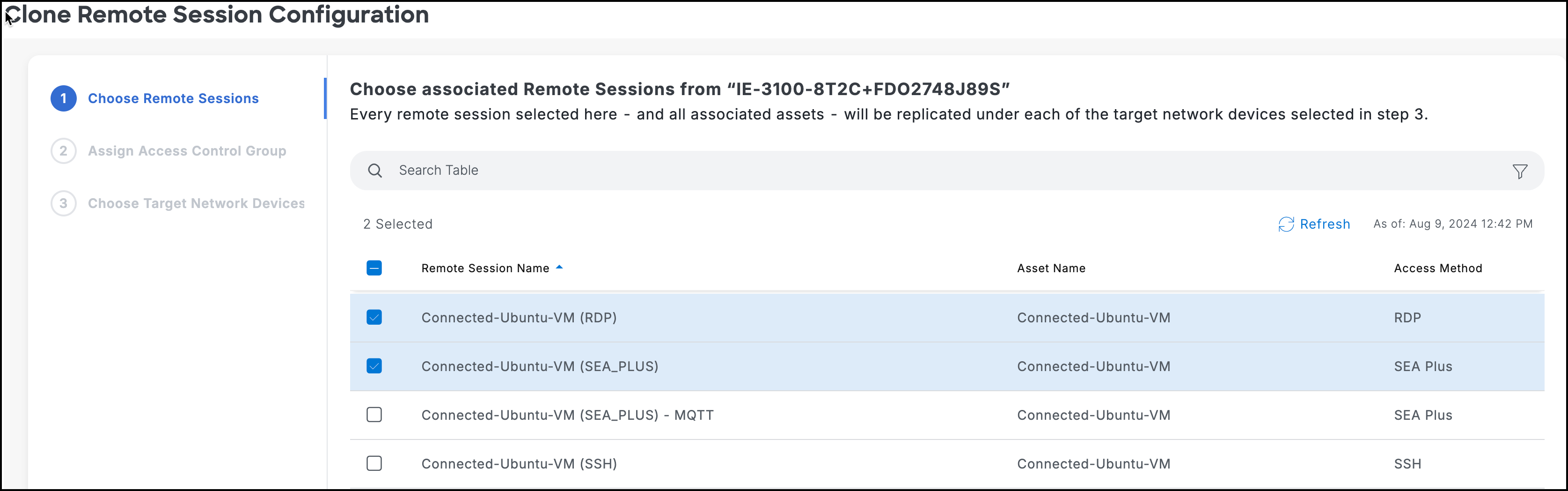
Task: Click step 2 Assign Access Control Group circle
Action: click(x=63, y=150)
